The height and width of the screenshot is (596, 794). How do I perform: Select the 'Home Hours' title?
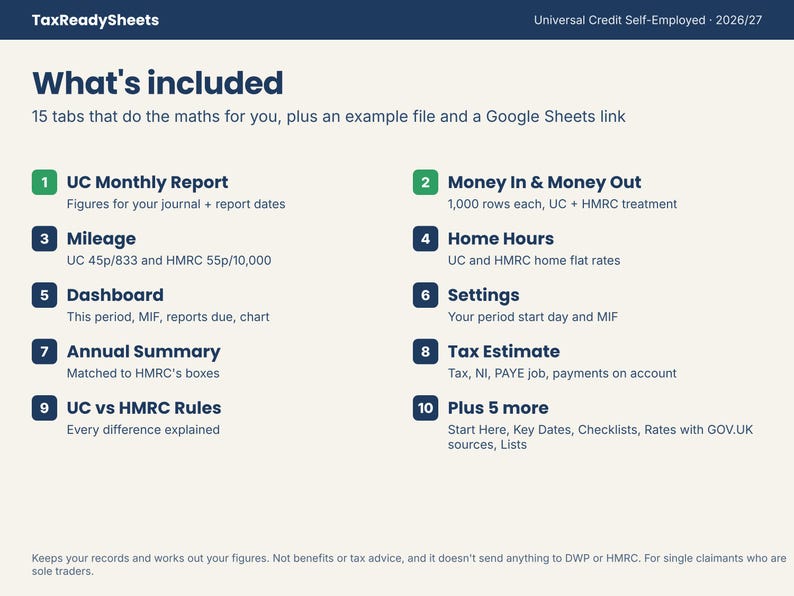tap(501, 239)
